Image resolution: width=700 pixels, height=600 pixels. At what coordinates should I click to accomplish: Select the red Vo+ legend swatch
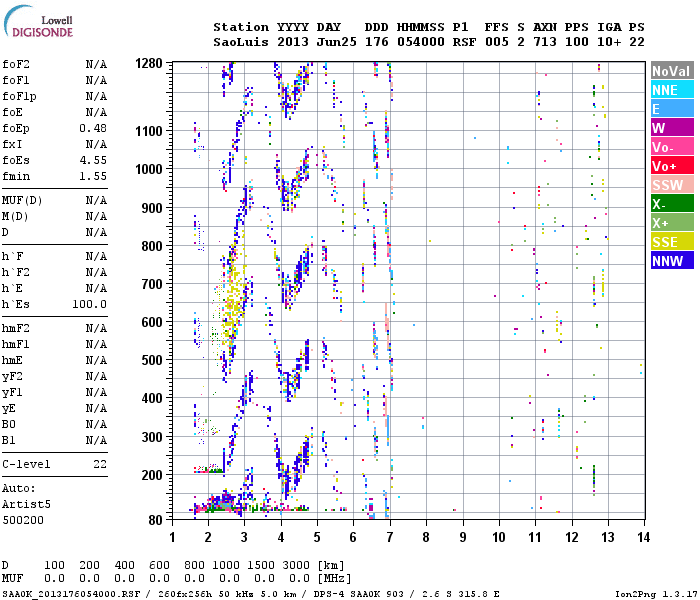(672, 166)
